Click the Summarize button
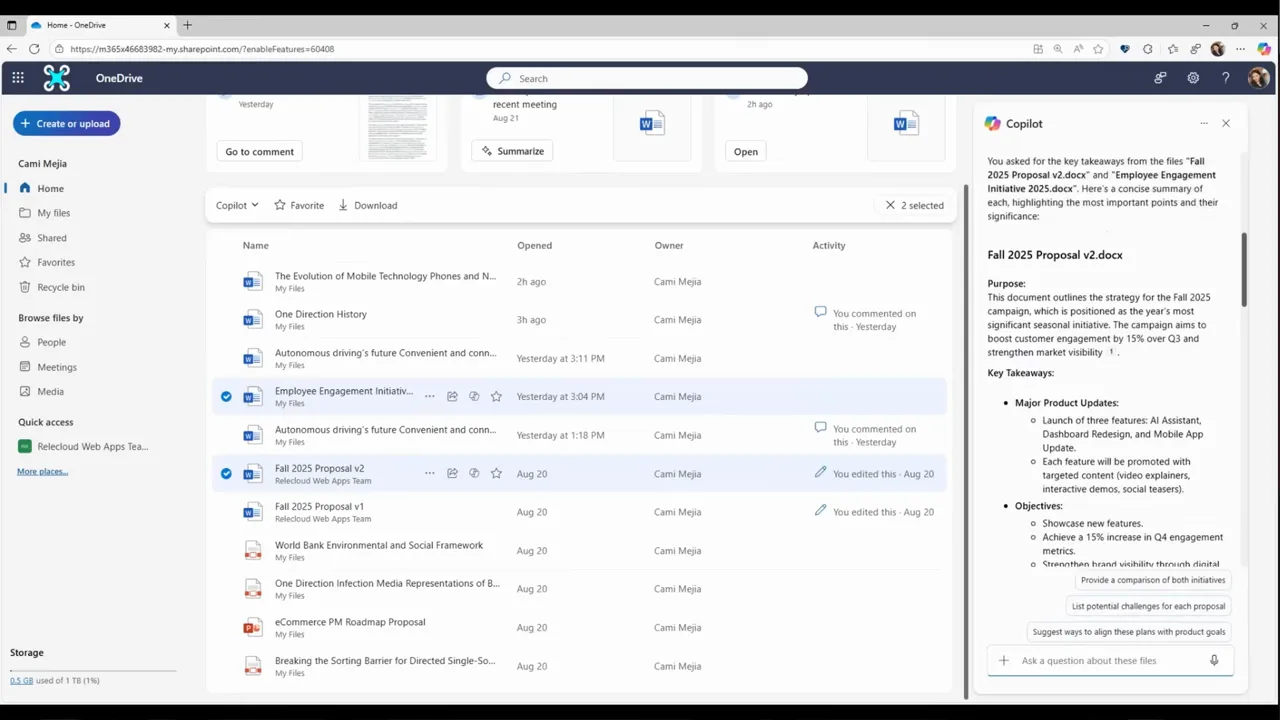The width and height of the screenshot is (1280, 720). click(x=513, y=151)
